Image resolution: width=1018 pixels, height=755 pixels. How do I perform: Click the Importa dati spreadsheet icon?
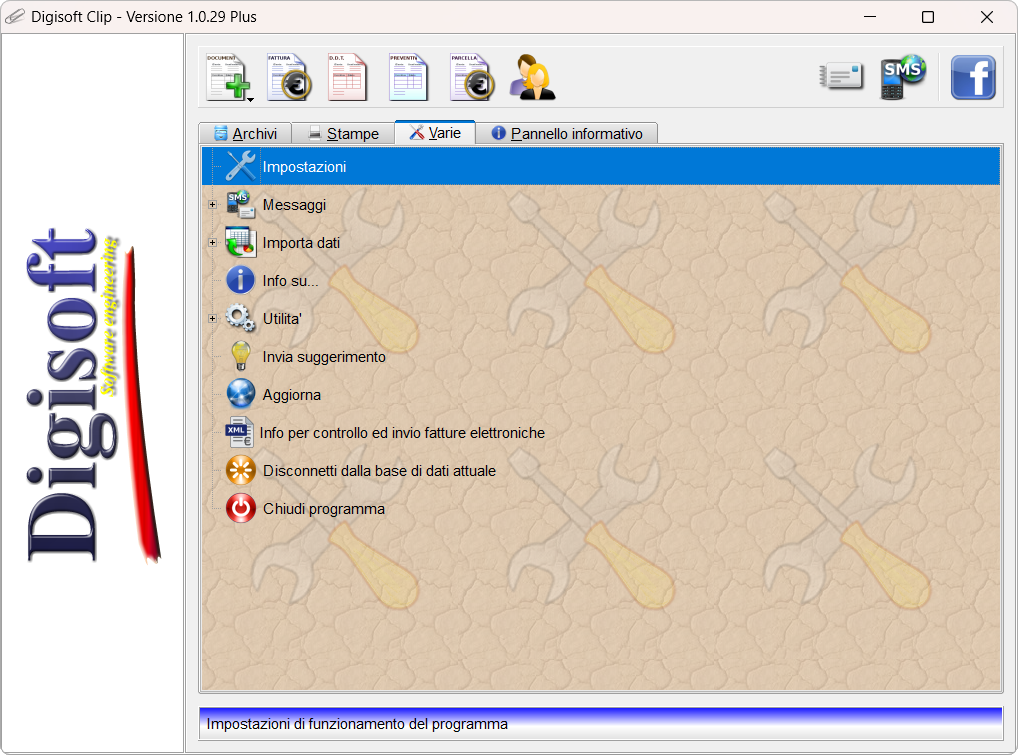[x=241, y=242]
